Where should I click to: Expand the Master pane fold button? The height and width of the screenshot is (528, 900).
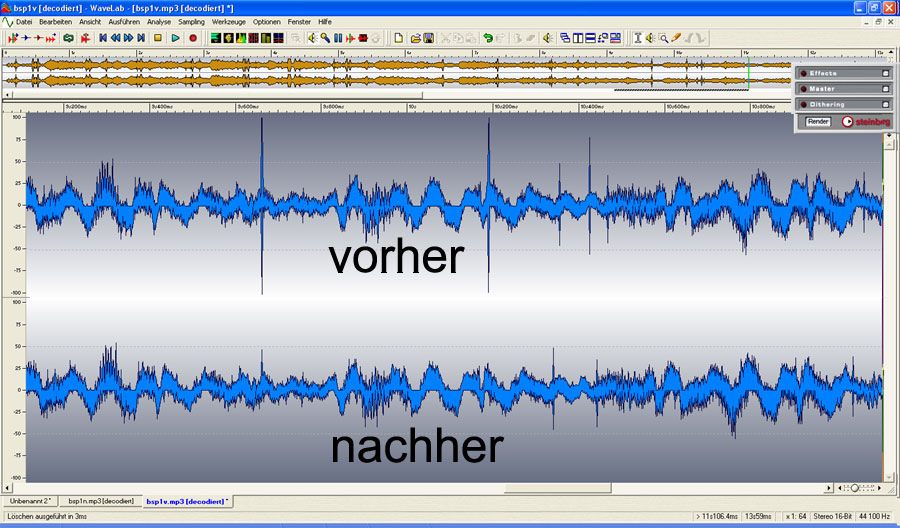coord(885,89)
